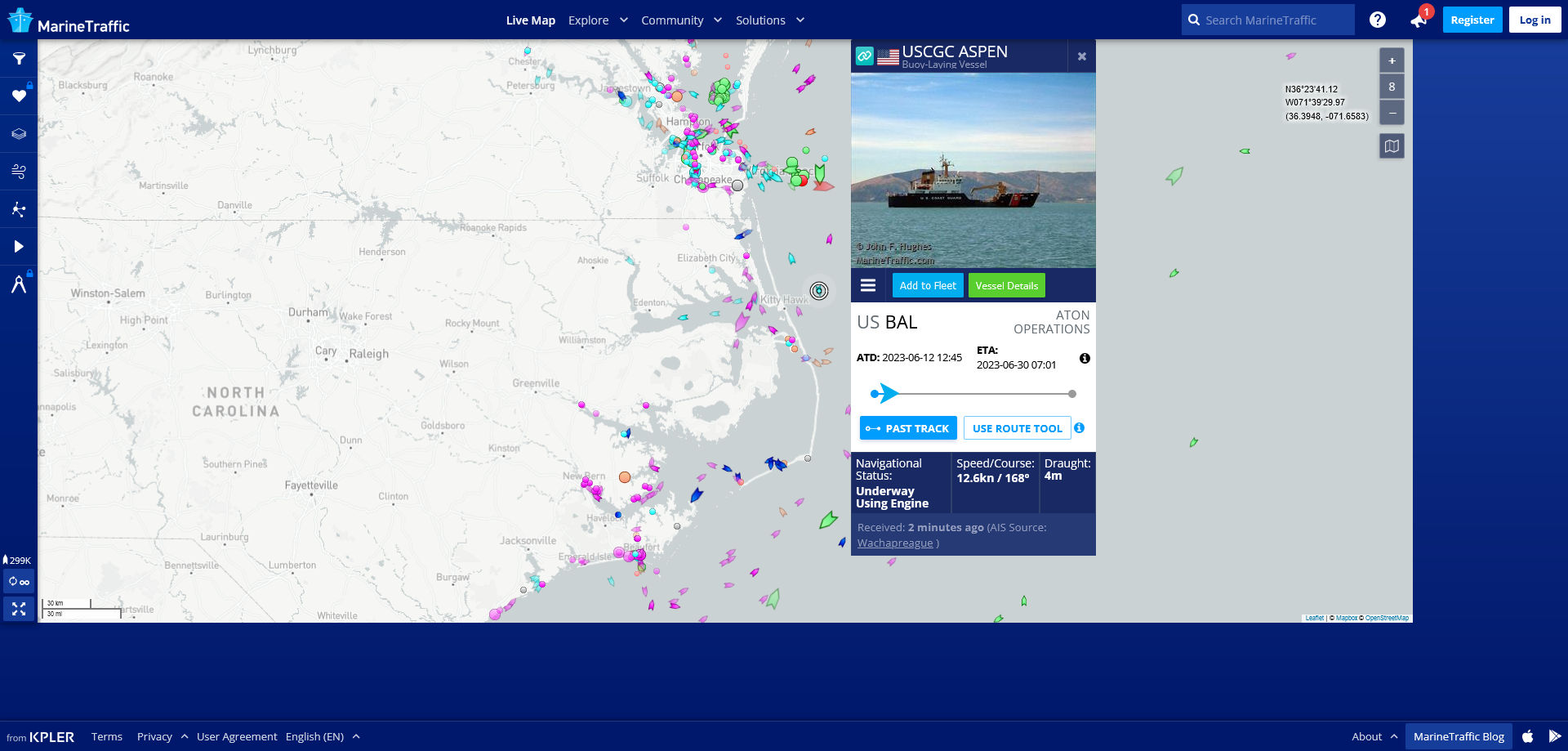Viewport: 1568px width, 751px height.
Task: Open the OpenStreetMap attribution link
Action: pos(1387,618)
